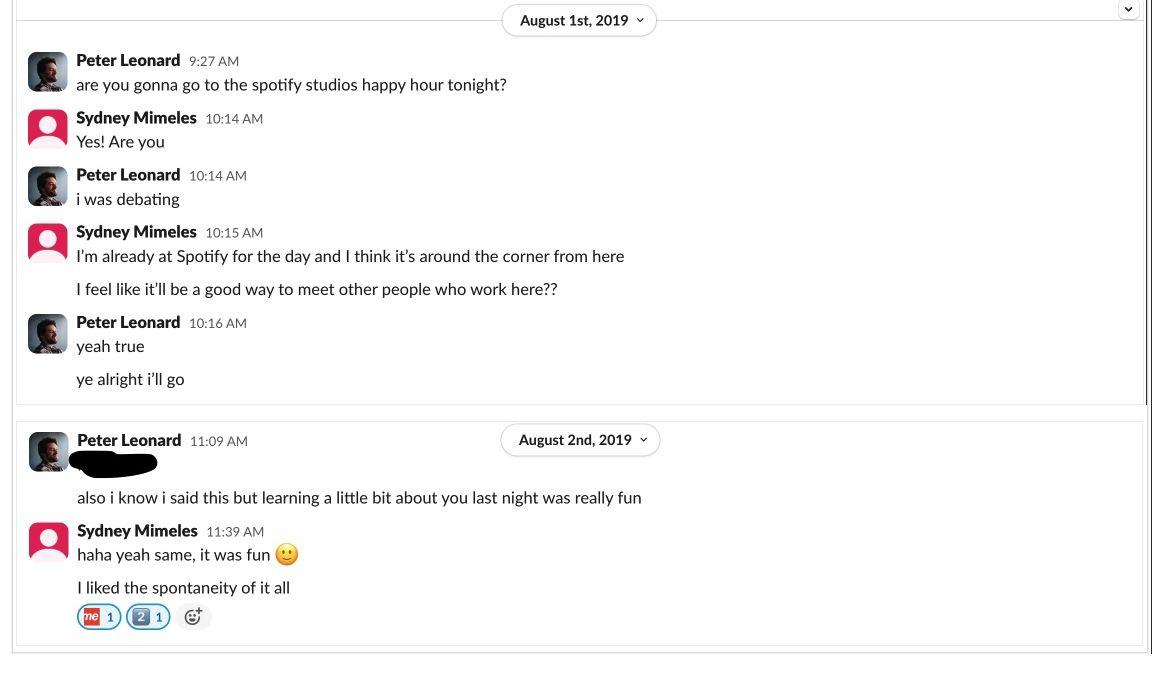Toggle the red 'me' emoji reaction
This screenshot has height=674, width=1156.
pyautogui.click(x=99, y=616)
